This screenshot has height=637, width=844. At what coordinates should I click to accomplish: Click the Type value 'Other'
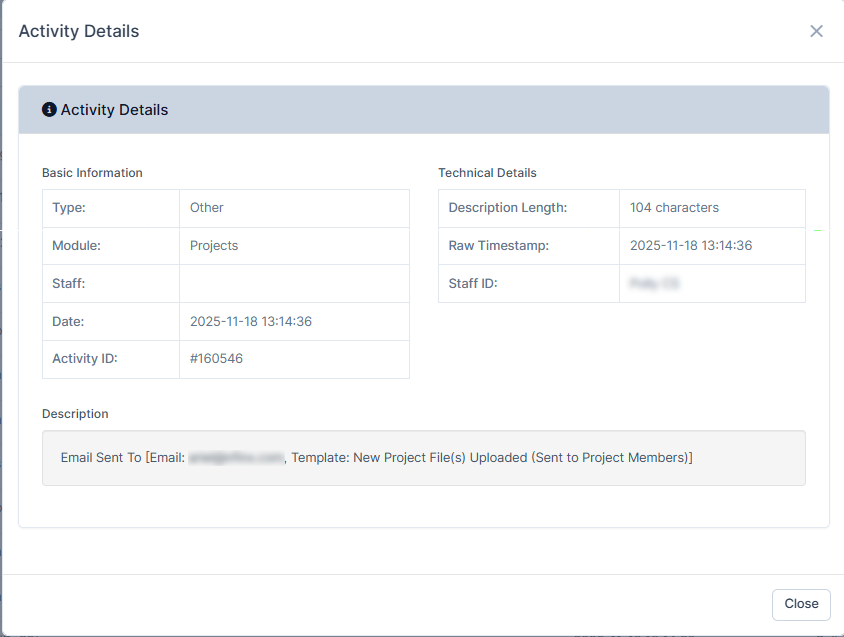point(207,208)
